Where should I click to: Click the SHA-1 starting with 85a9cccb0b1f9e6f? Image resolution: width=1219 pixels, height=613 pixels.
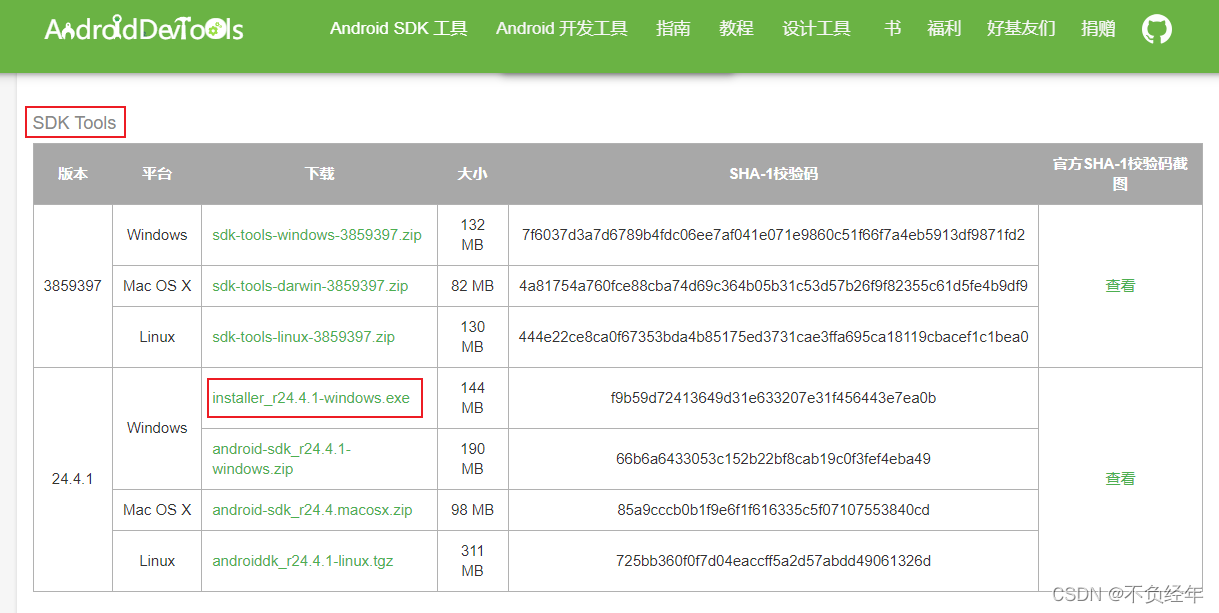click(773, 510)
